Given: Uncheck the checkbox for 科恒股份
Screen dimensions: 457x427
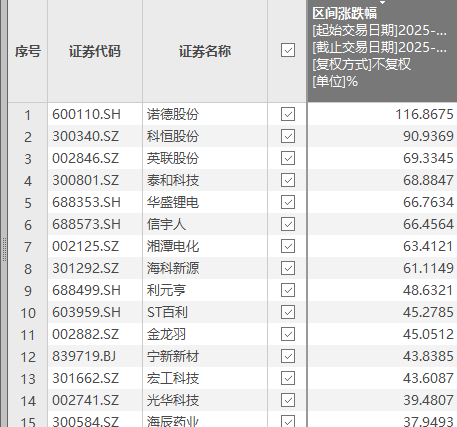Looking at the screenshot, I should pyautogui.click(x=288, y=136).
